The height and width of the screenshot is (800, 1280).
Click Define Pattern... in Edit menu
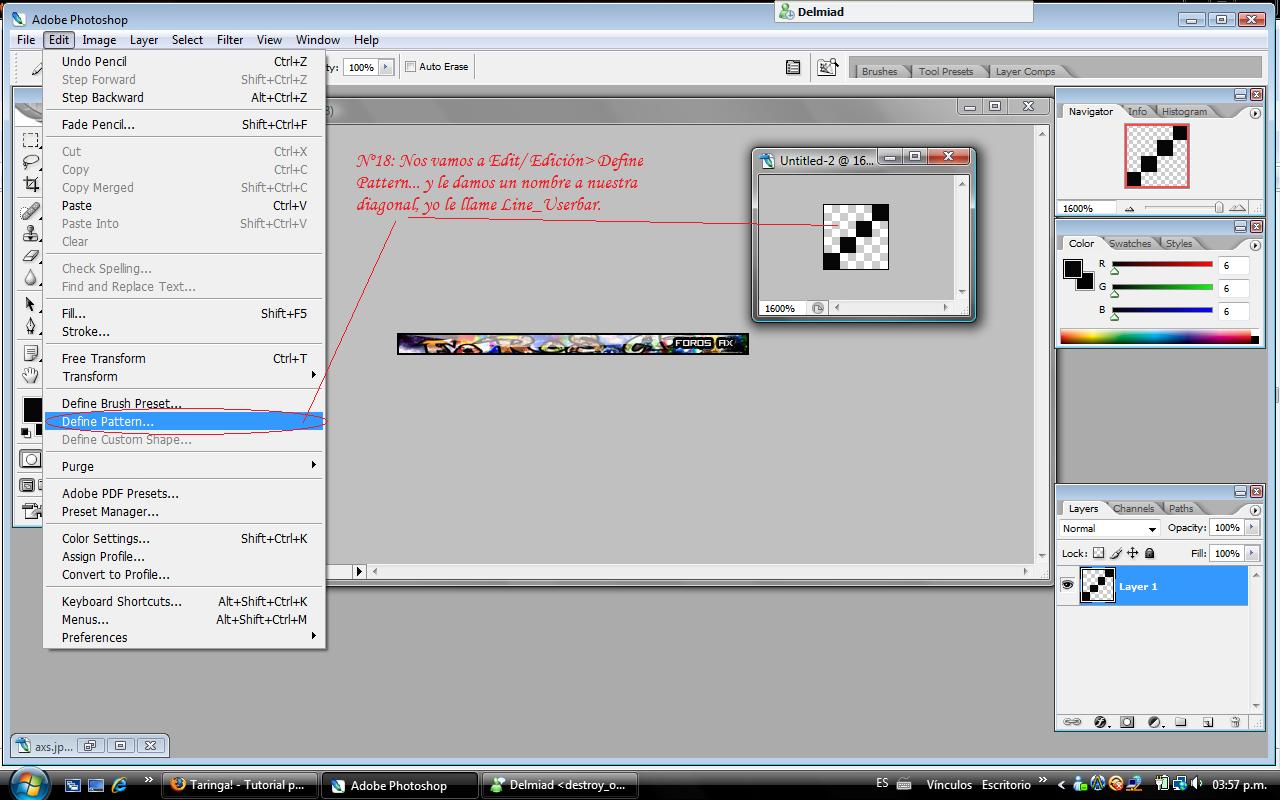[184, 422]
